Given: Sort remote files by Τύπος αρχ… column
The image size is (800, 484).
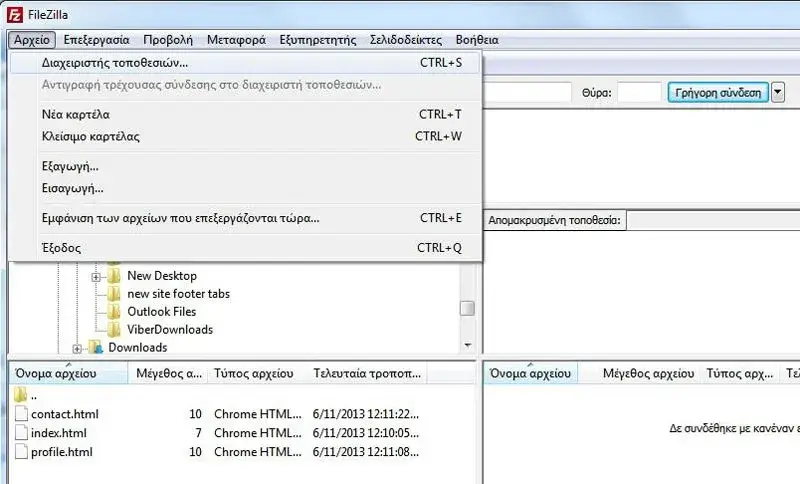Looking at the screenshot, I should pos(739,373).
